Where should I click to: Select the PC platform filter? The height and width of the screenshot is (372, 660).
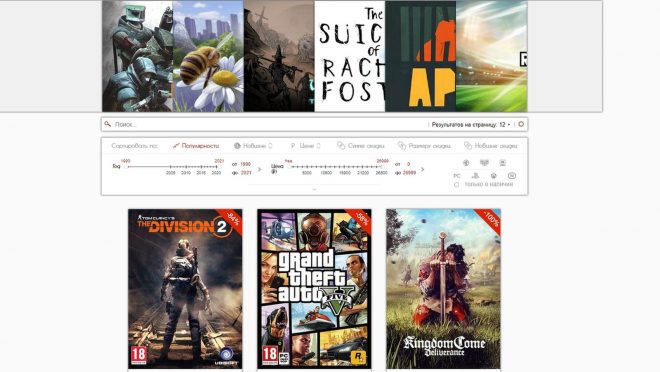[x=457, y=175]
